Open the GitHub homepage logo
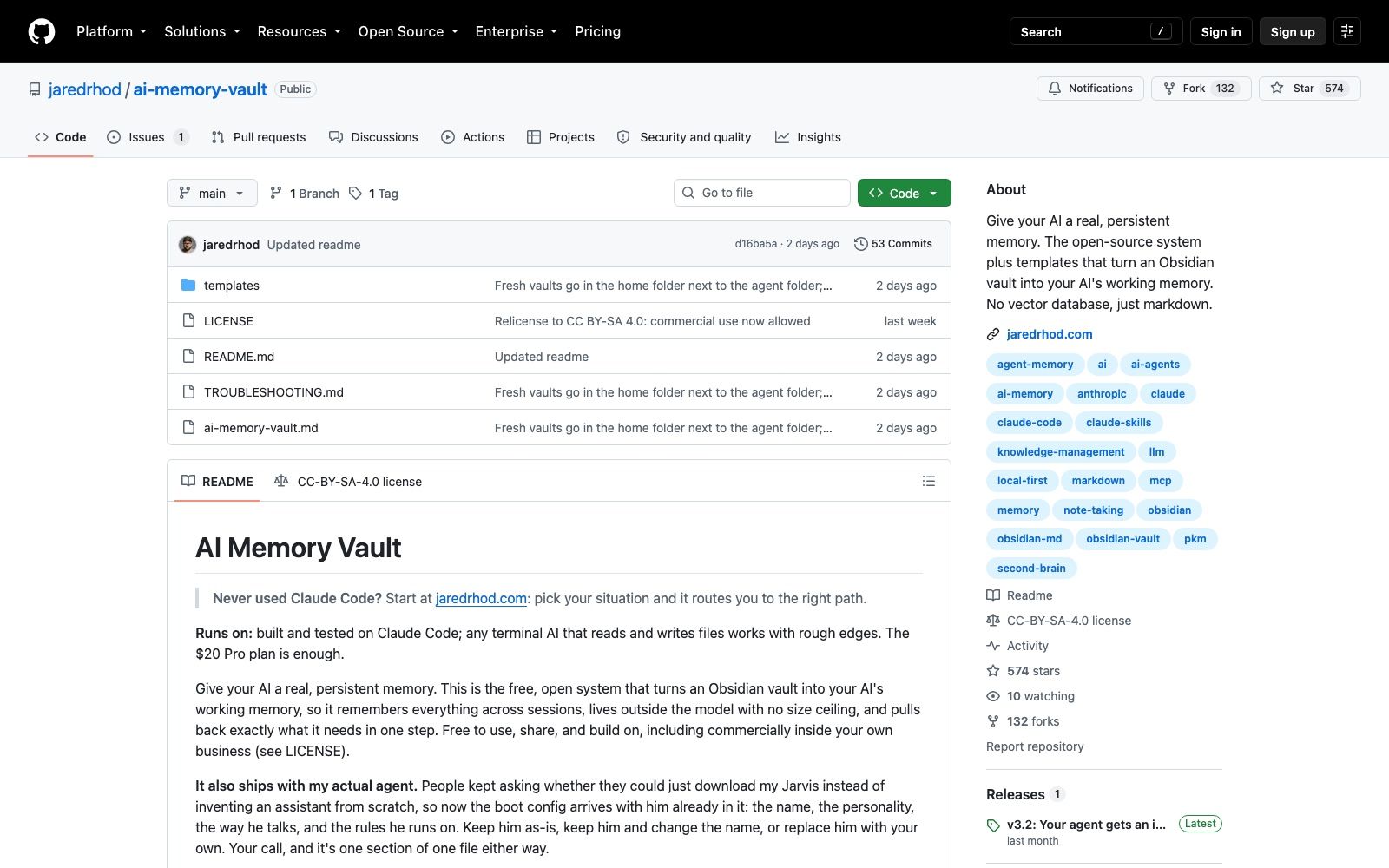 click(x=42, y=31)
